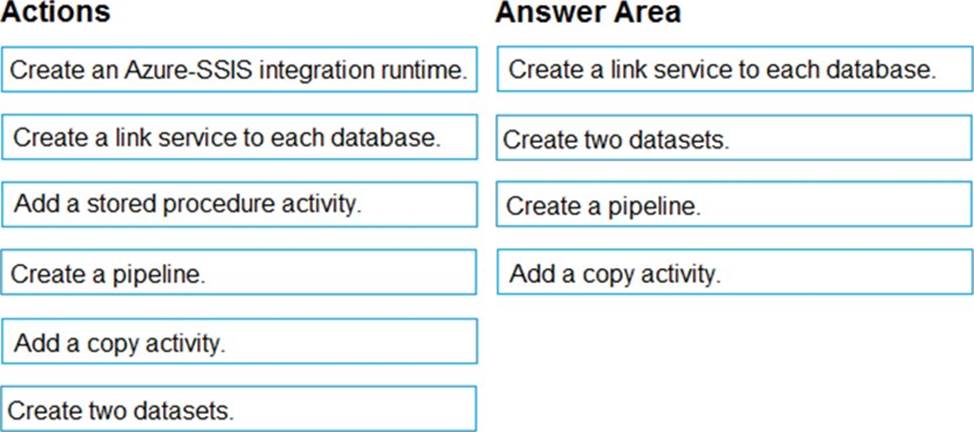Click the Answer Area heading
974x432 pixels.
point(588,14)
